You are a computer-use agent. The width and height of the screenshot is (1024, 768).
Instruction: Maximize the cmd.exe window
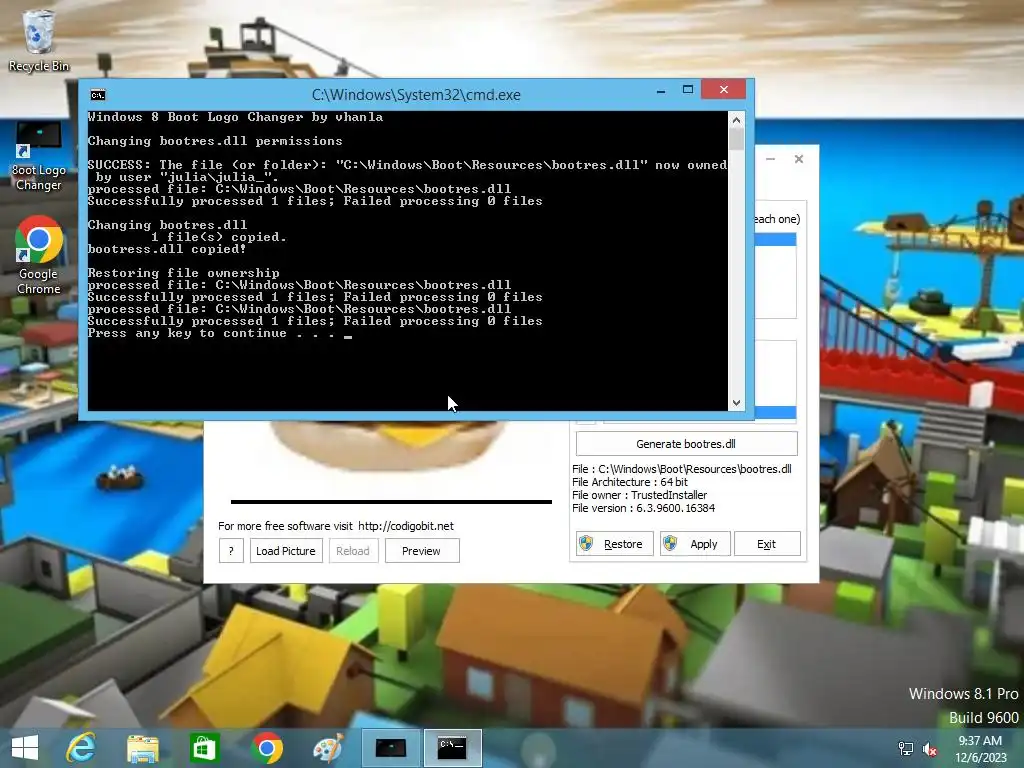click(688, 89)
